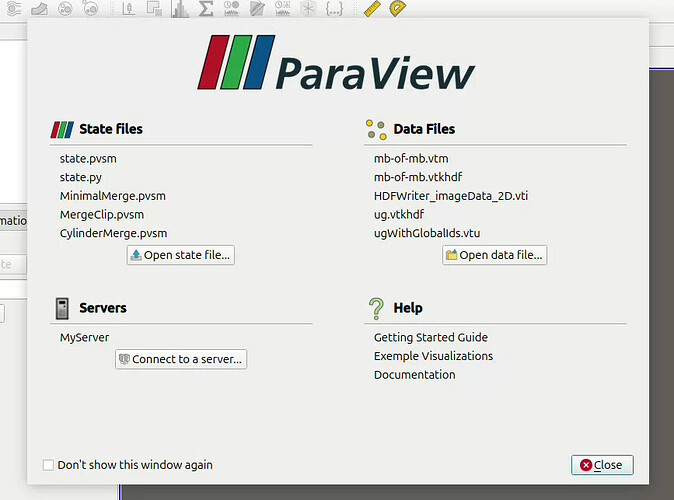This screenshot has width=674, height=500.
Task: Open MergeClip.pvsm state file
Action: (x=102, y=215)
